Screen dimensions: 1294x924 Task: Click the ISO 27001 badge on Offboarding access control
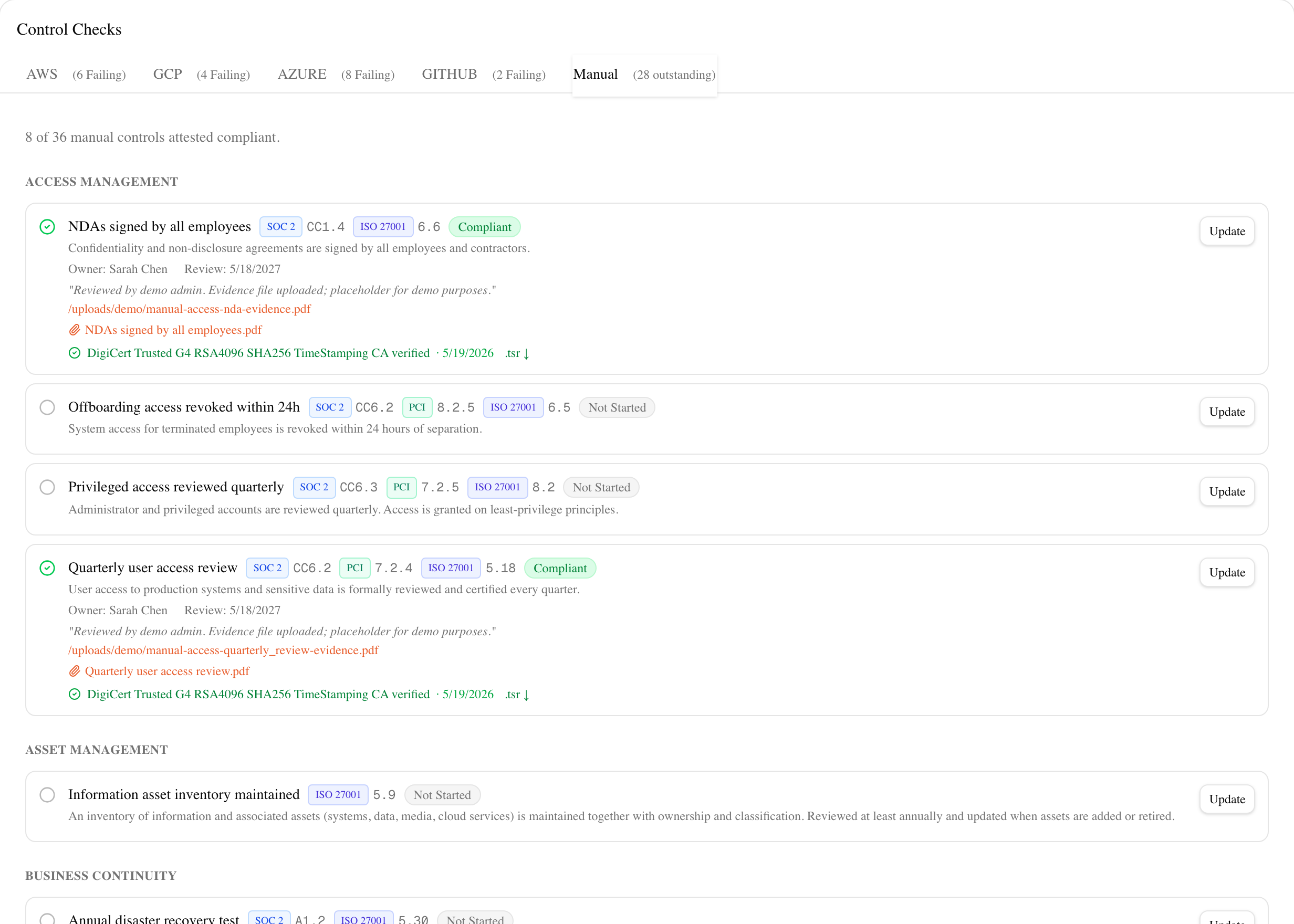[x=513, y=407]
